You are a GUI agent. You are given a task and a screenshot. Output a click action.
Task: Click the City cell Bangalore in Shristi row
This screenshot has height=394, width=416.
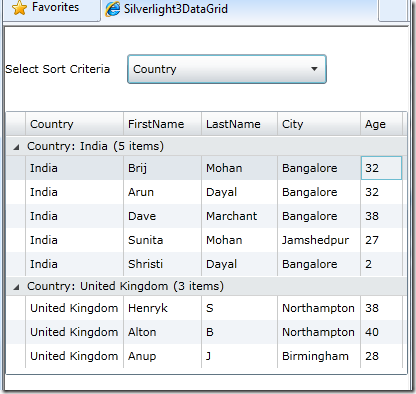pos(319,264)
